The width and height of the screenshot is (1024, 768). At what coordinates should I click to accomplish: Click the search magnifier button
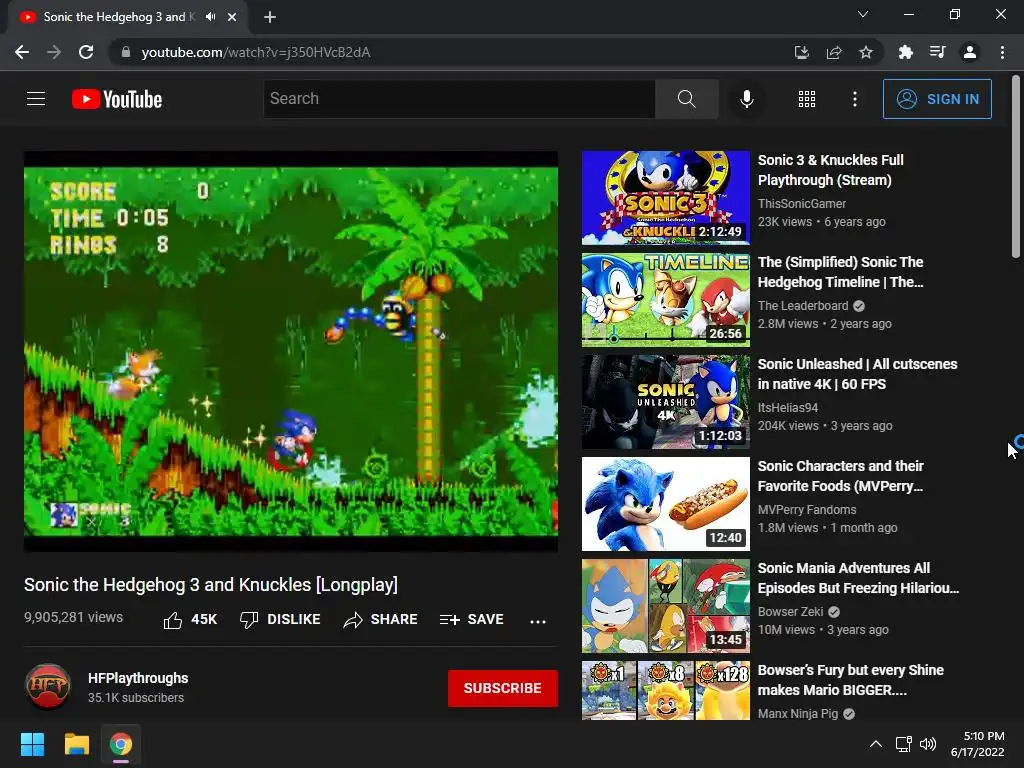click(686, 99)
